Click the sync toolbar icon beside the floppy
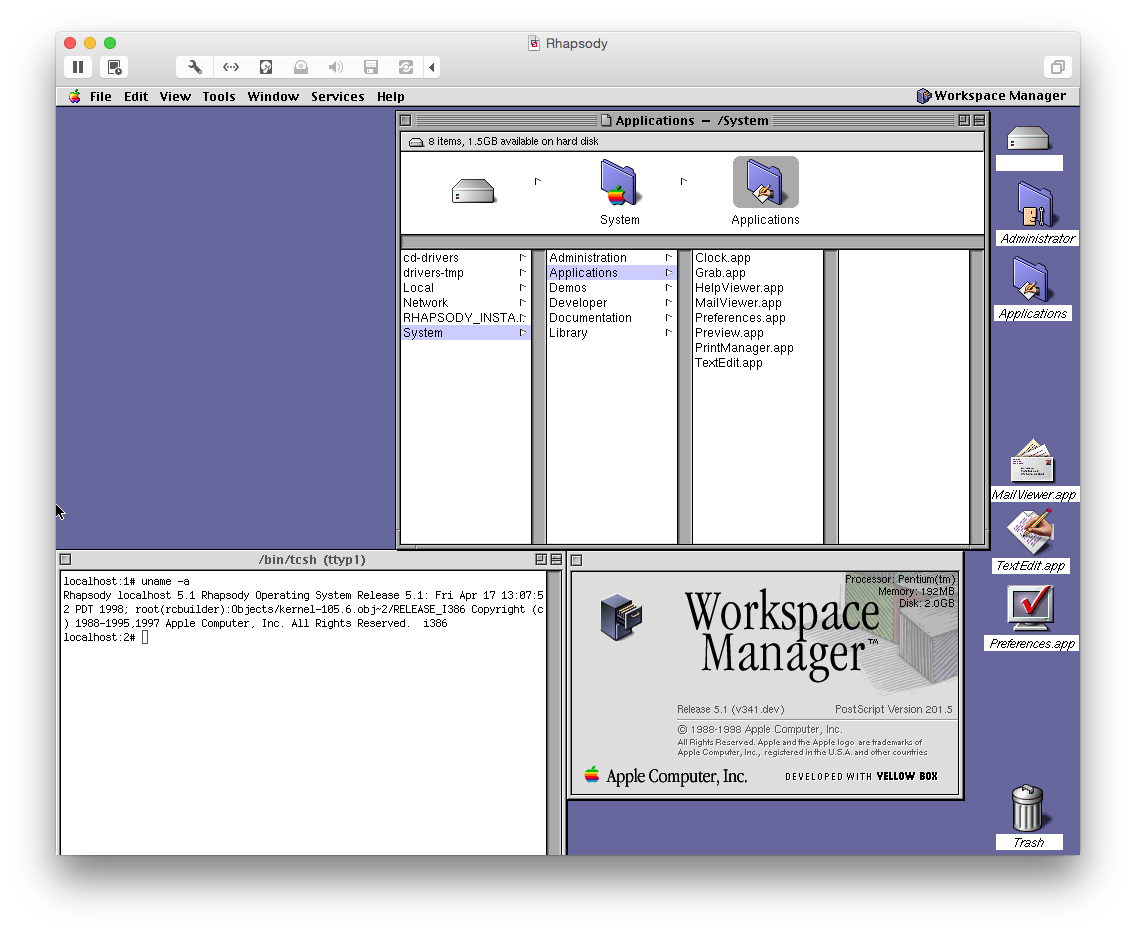The height and width of the screenshot is (935, 1136). pos(406,67)
